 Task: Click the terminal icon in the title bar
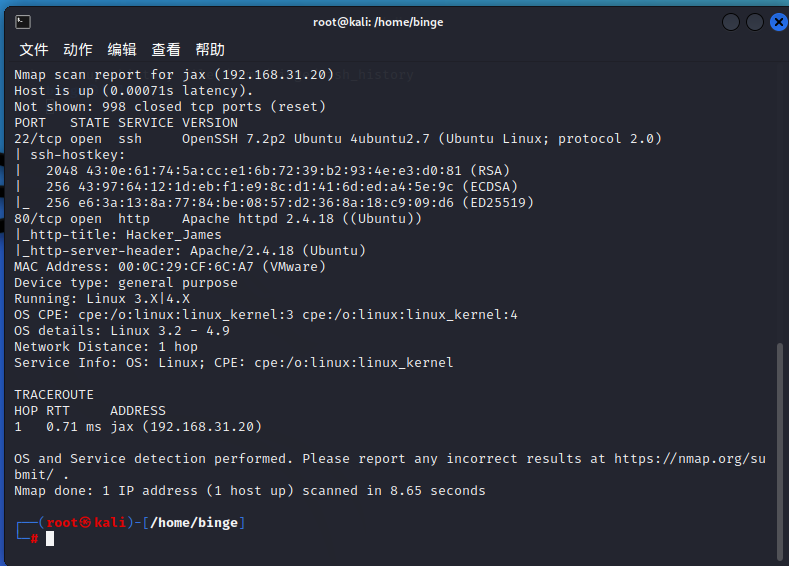23,22
